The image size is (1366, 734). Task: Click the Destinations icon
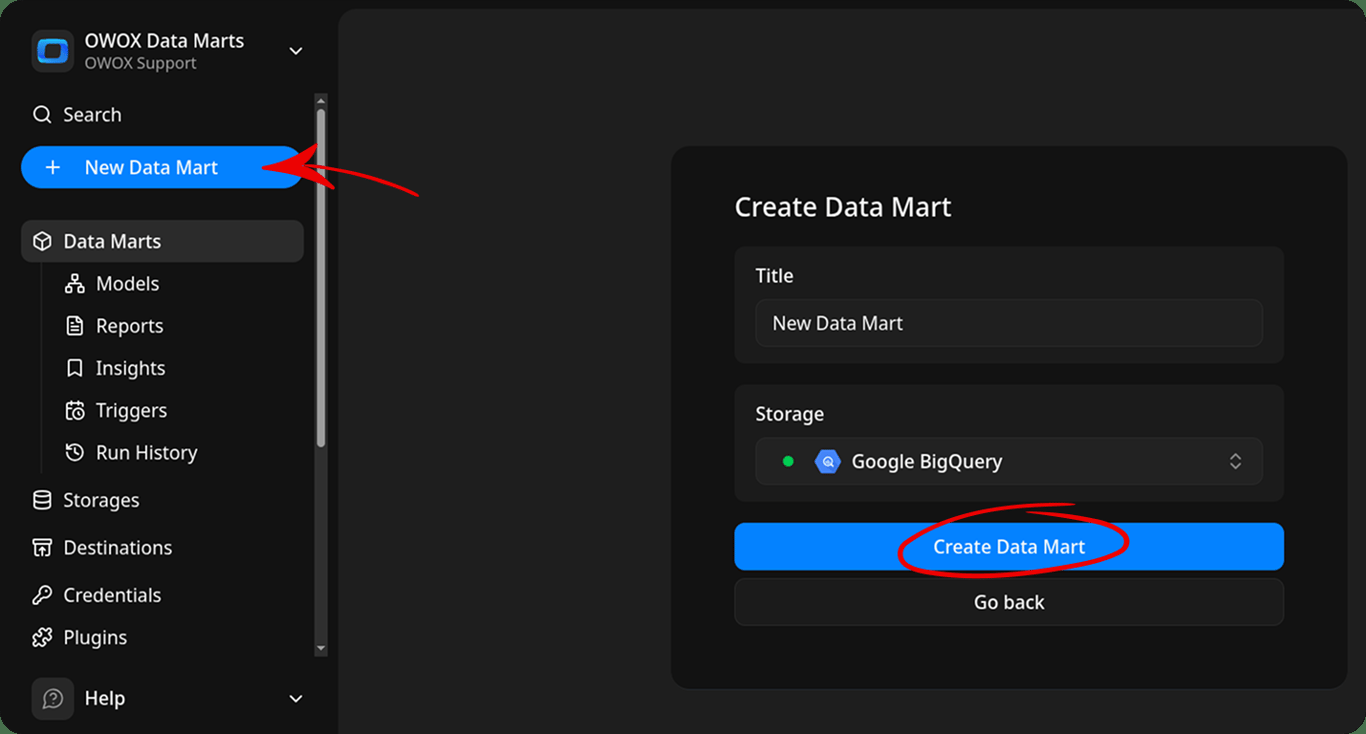(42, 548)
